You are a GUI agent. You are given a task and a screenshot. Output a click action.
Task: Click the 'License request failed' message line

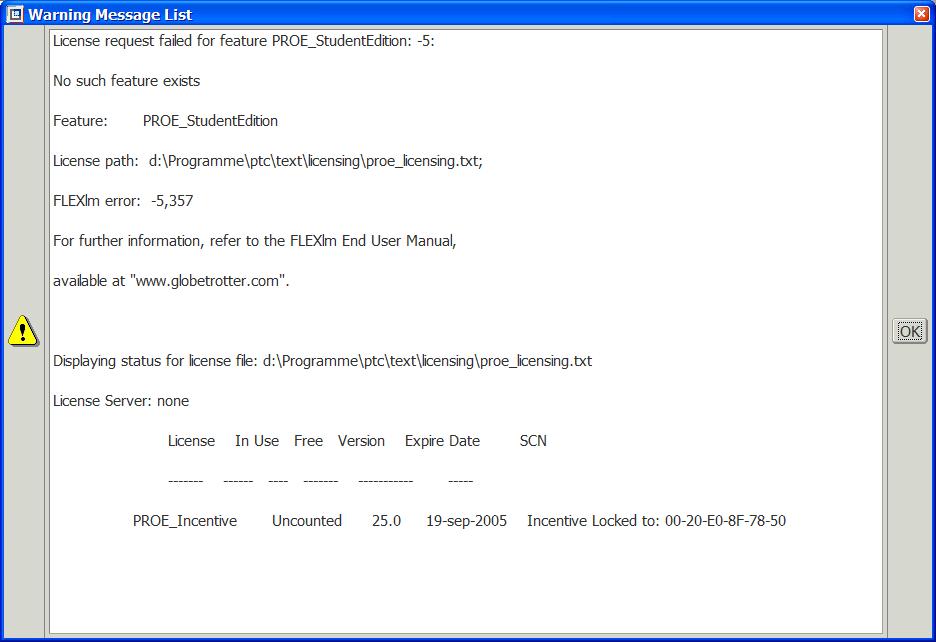click(244, 41)
